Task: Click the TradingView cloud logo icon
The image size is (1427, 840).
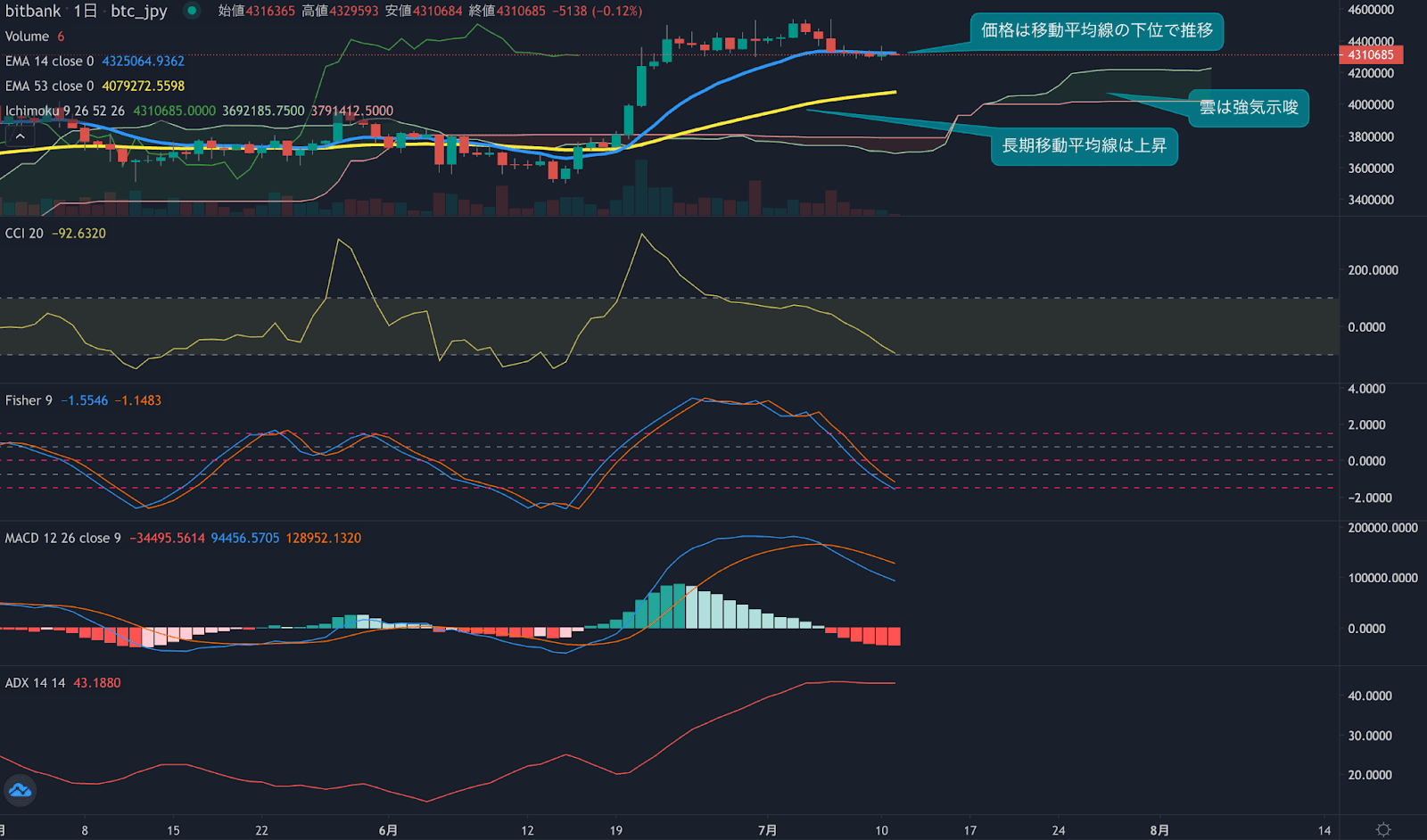Action: click(x=20, y=791)
